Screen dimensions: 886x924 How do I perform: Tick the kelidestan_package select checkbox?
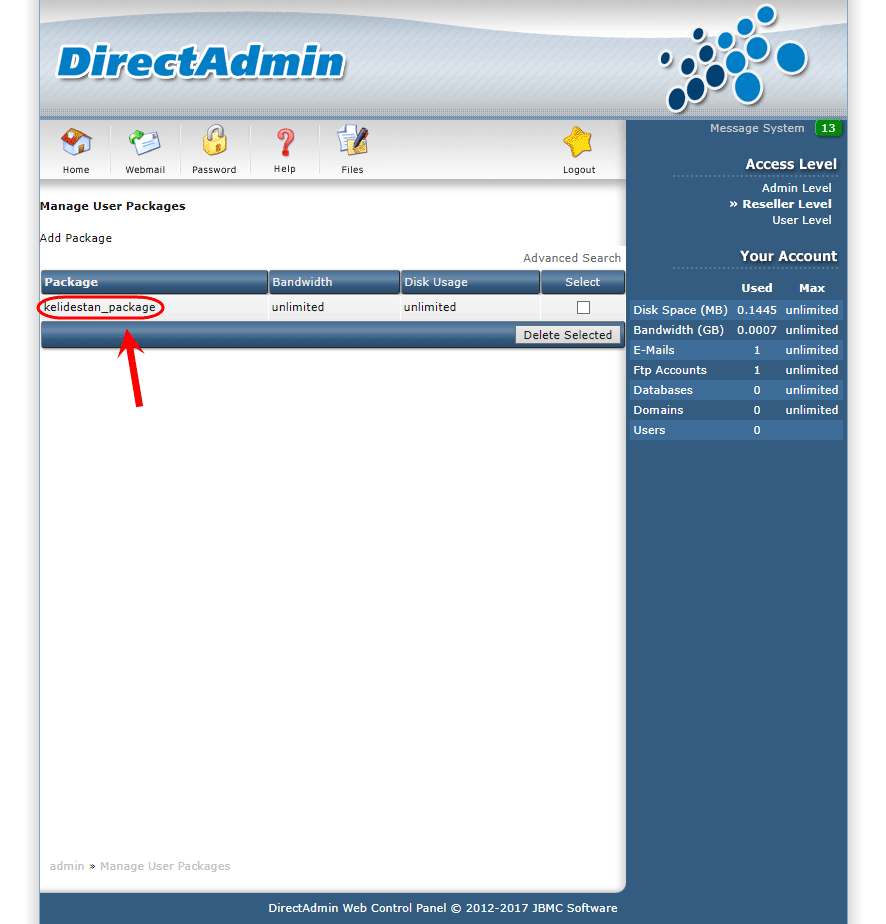point(583,308)
